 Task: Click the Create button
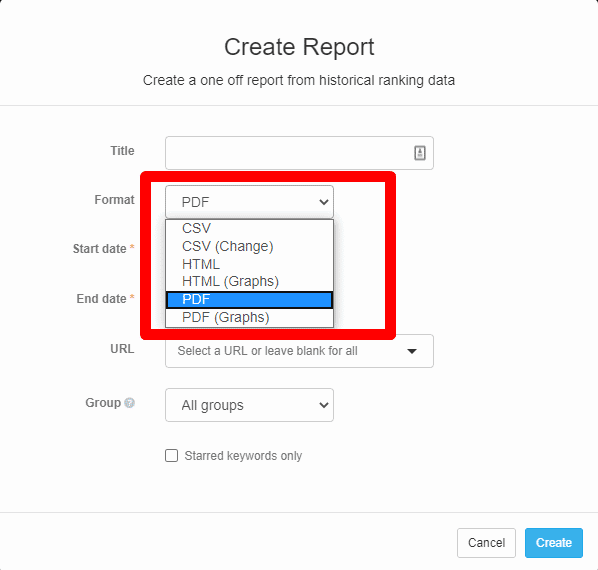(x=554, y=543)
